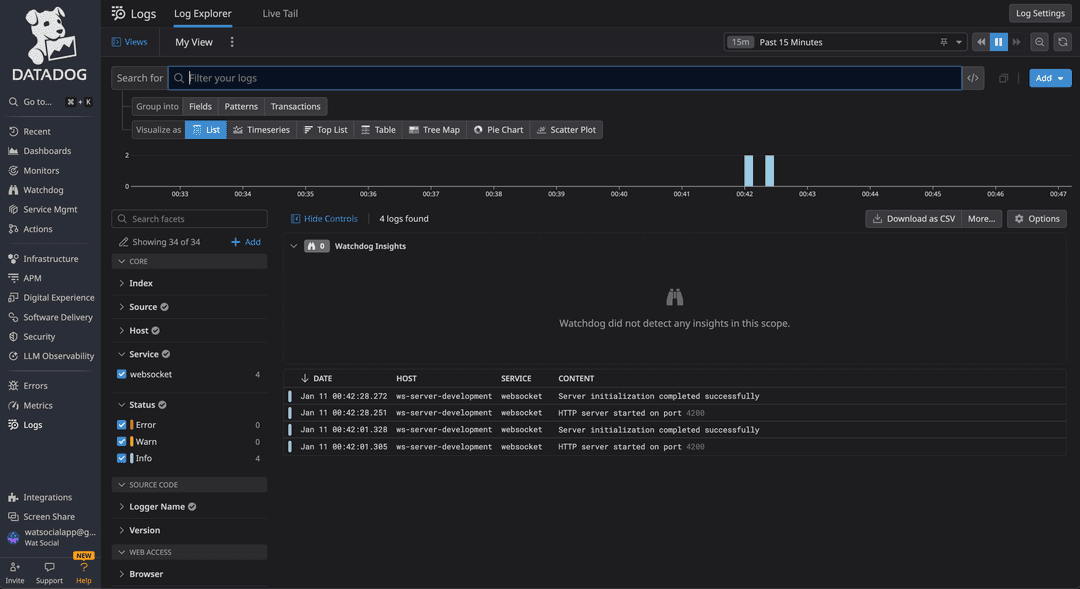
Task: Open Security in the sidebar
Action: [32, 337]
